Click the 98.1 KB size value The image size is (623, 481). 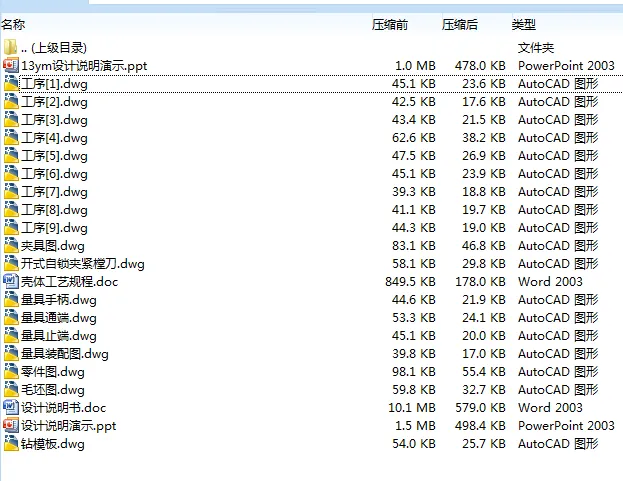point(414,372)
